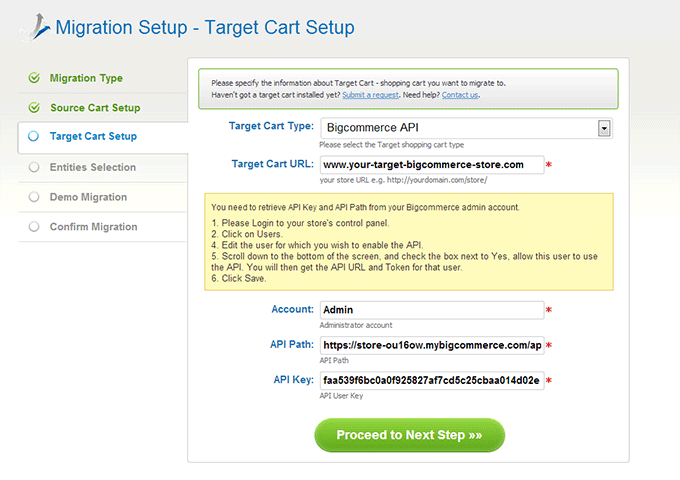
Task: Click hint 'your store URL e.g. http://yourdomain.com/store/'
Action: point(403,180)
